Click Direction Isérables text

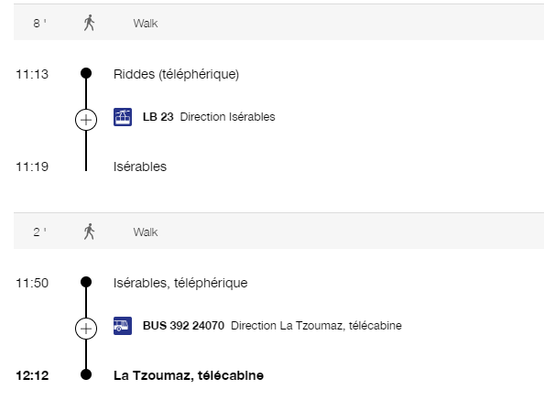click(228, 117)
